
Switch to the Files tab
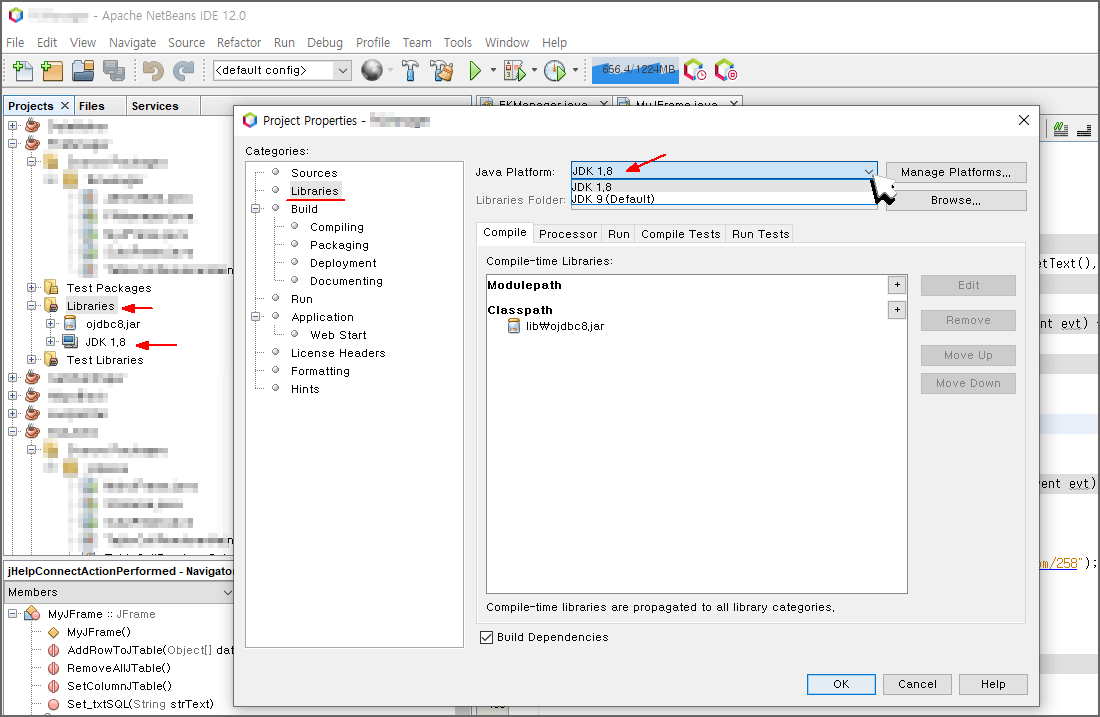point(91,105)
